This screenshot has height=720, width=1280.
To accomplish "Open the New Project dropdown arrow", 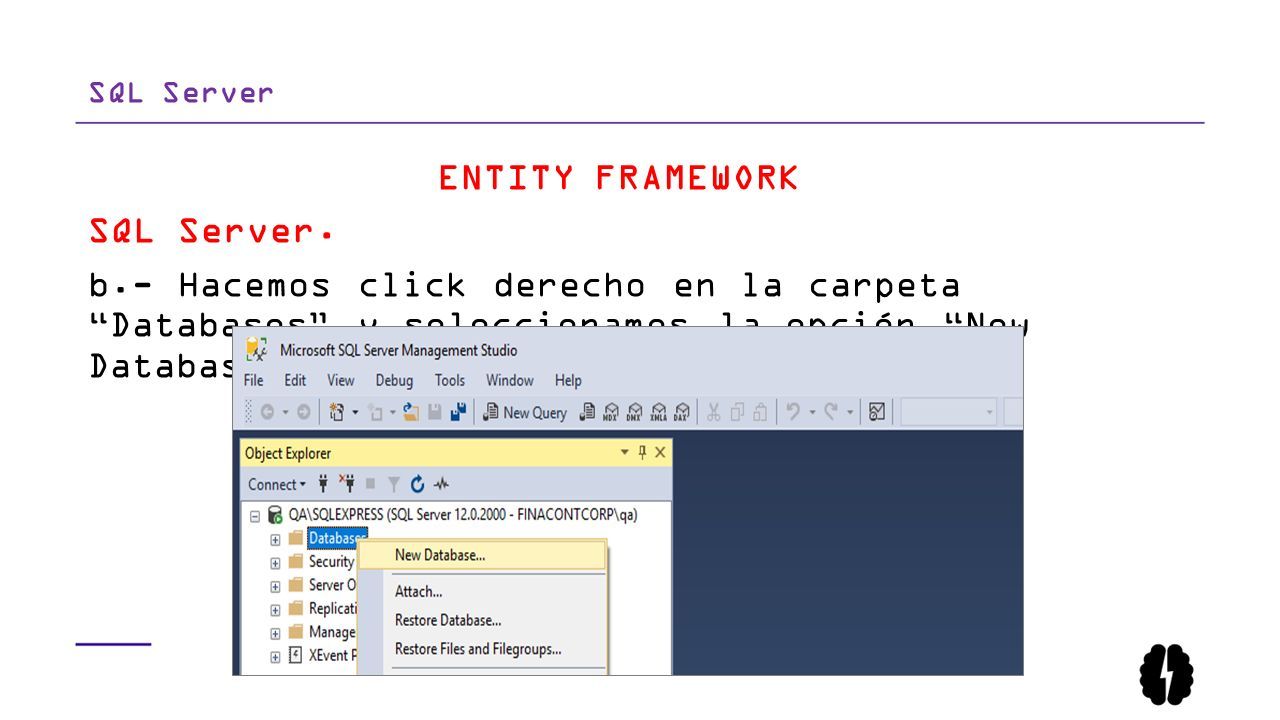I will click(354, 412).
